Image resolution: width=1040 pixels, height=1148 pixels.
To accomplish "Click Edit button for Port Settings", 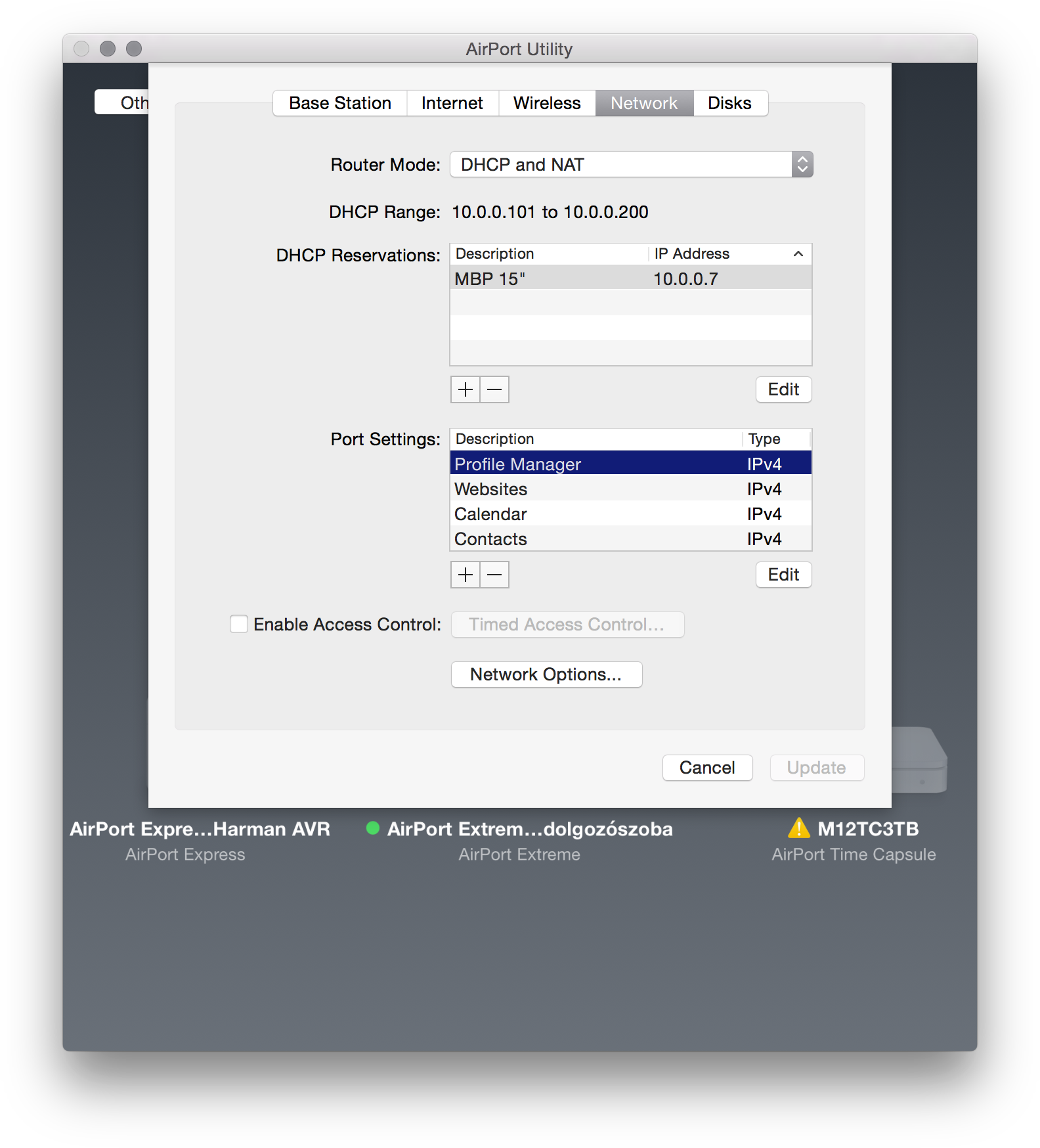I will [784, 575].
